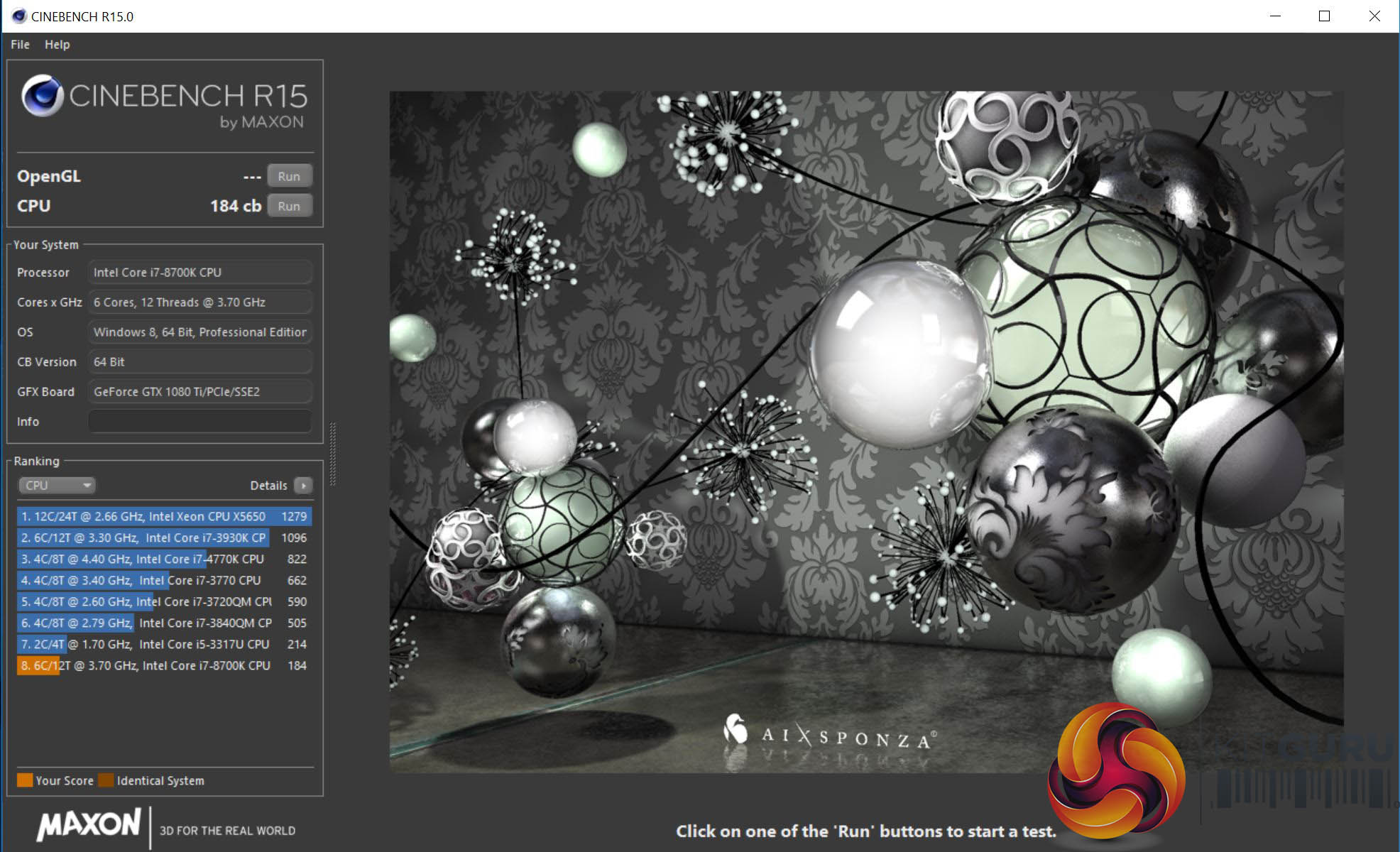Select the i7-8700K ranking entry
This screenshot has width=1400, height=852.
(x=163, y=666)
